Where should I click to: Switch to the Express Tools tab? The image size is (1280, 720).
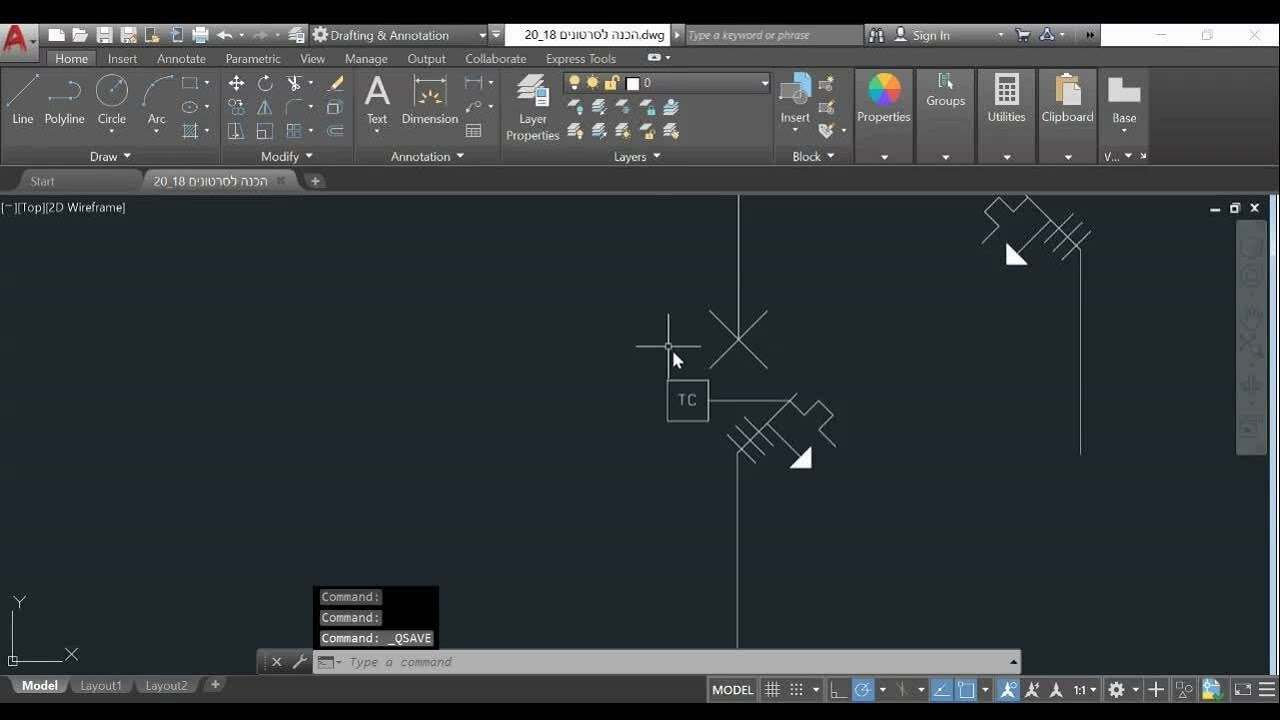(x=581, y=59)
